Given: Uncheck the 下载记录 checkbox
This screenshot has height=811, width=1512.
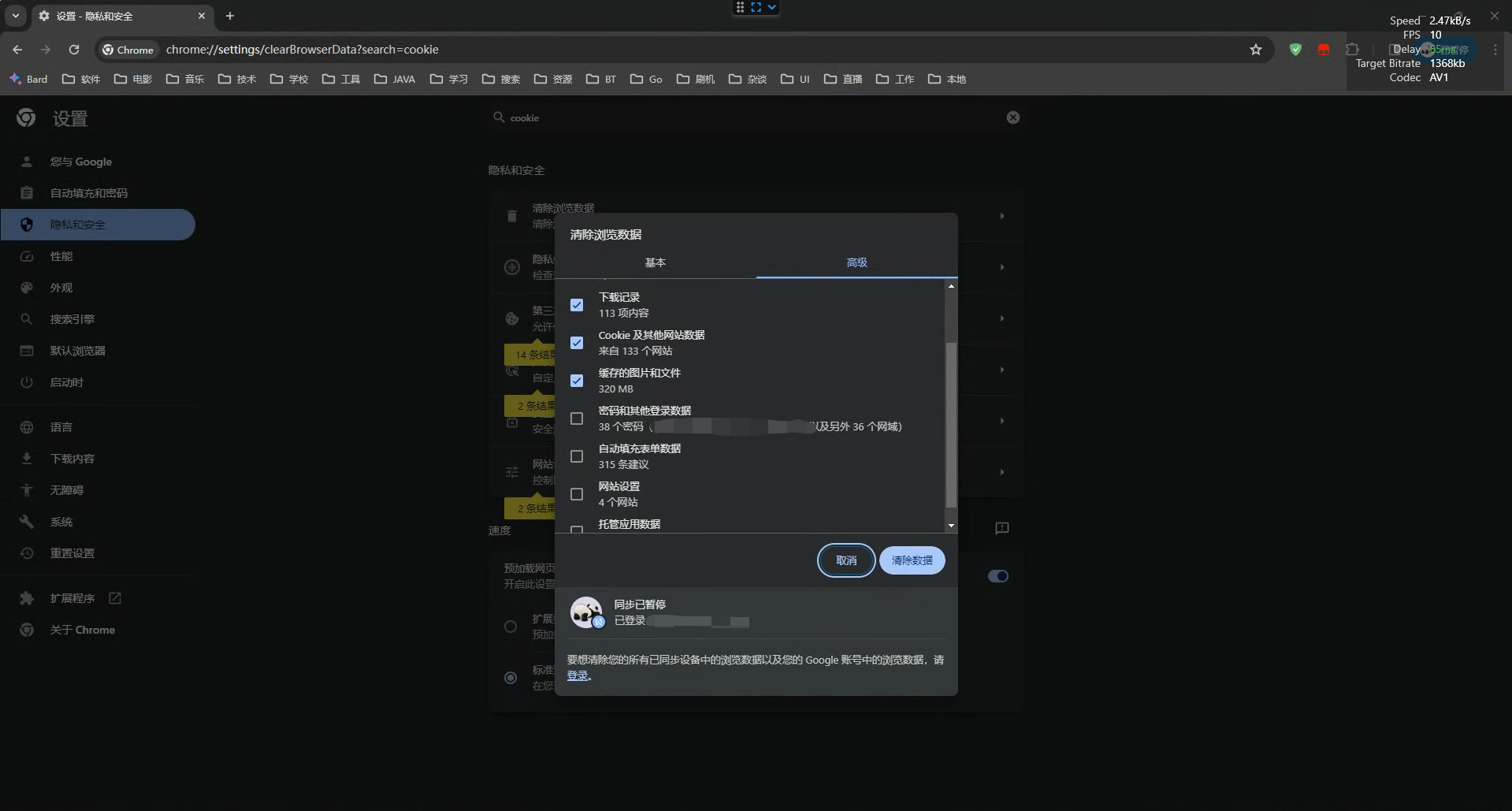Looking at the screenshot, I should pyautogui.click(x=577, y=305).
